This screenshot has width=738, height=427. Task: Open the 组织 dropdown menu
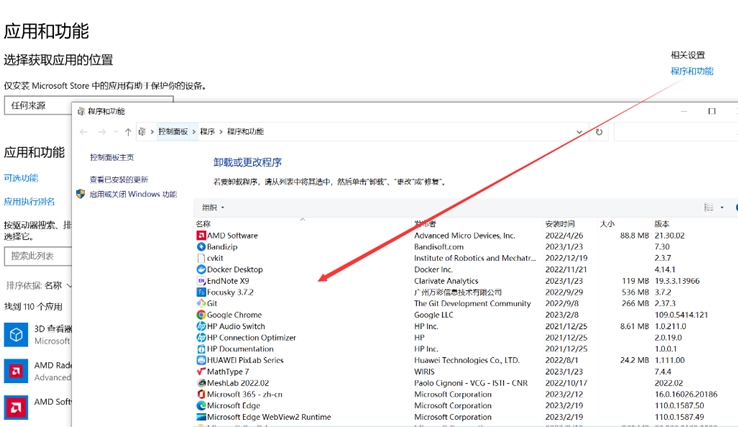213,208
